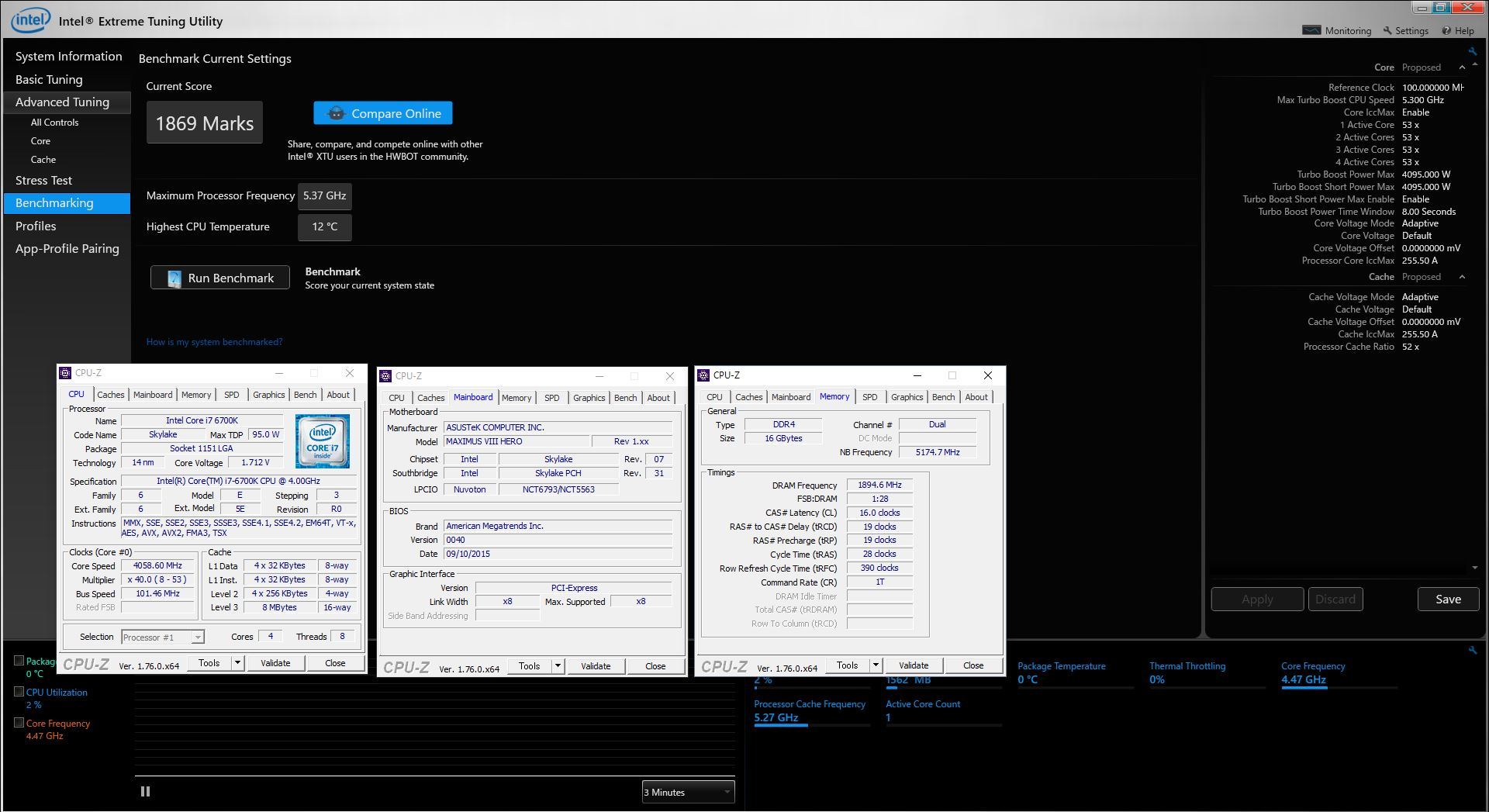
Task: Collapse the Cache proposed settings section
Action: coord(1462,277)
